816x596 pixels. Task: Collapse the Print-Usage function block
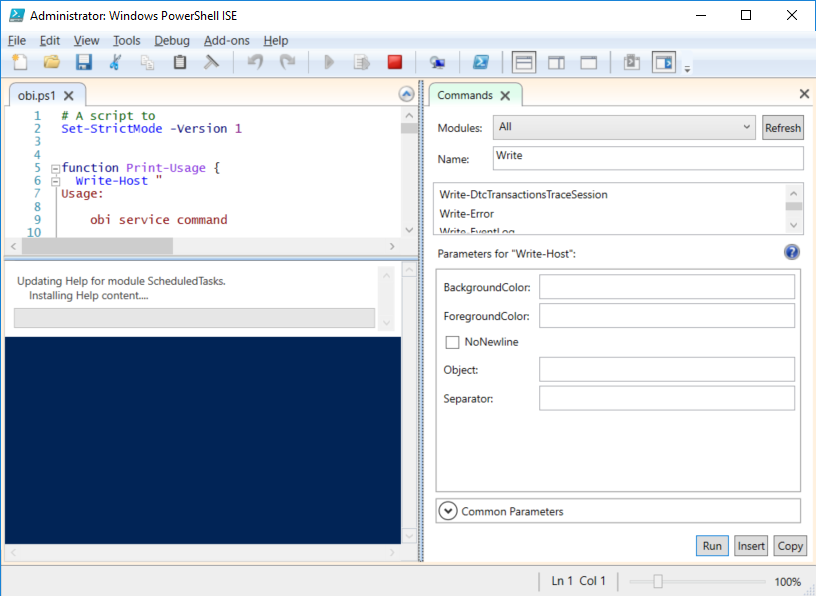55,168
